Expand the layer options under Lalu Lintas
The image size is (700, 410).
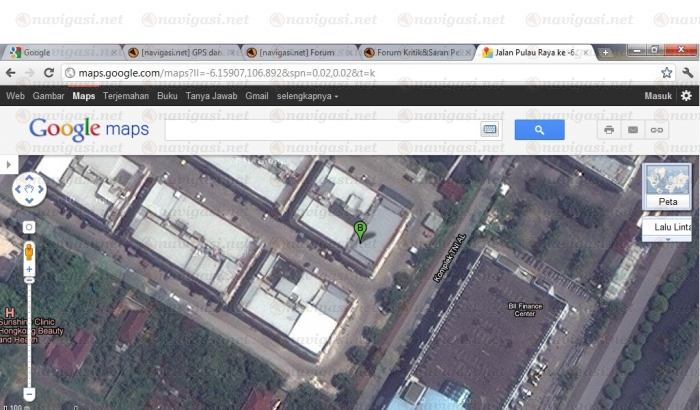point(668,241)
